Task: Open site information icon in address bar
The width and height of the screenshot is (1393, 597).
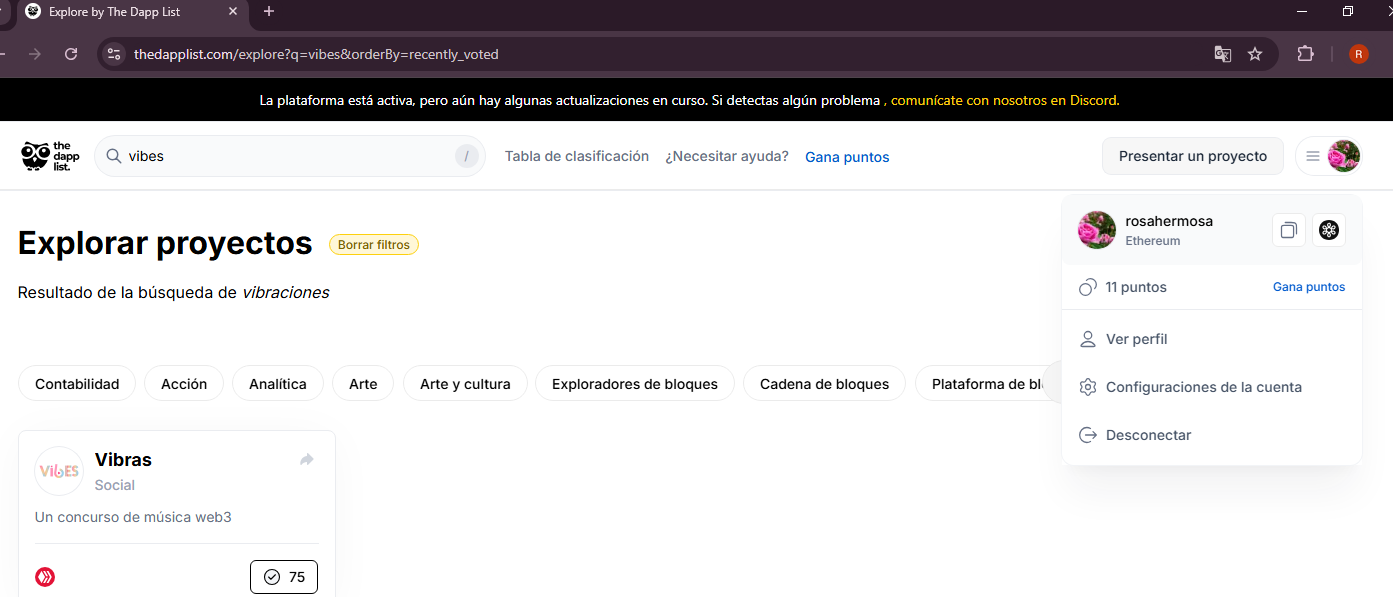Action: coord(114,54)
